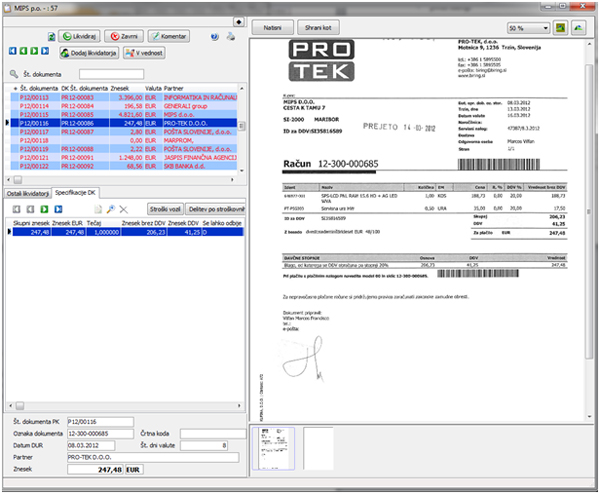Screen dimensions: 600x494
Task: Go to previous row in Specifikacije navigator
Action: 30,209
